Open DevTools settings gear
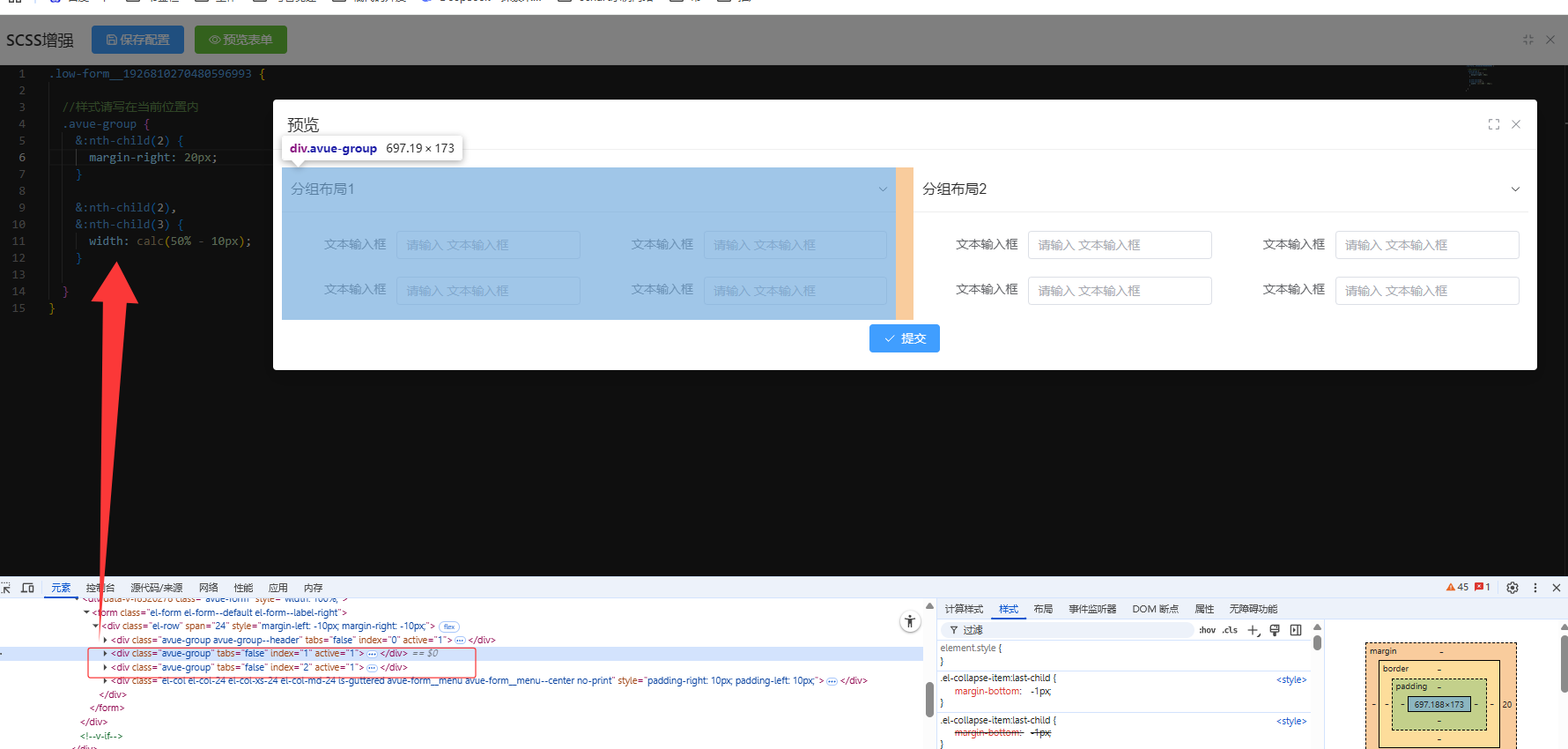The width and height of the screenshot is (1568, 749). coord(1513,588)
